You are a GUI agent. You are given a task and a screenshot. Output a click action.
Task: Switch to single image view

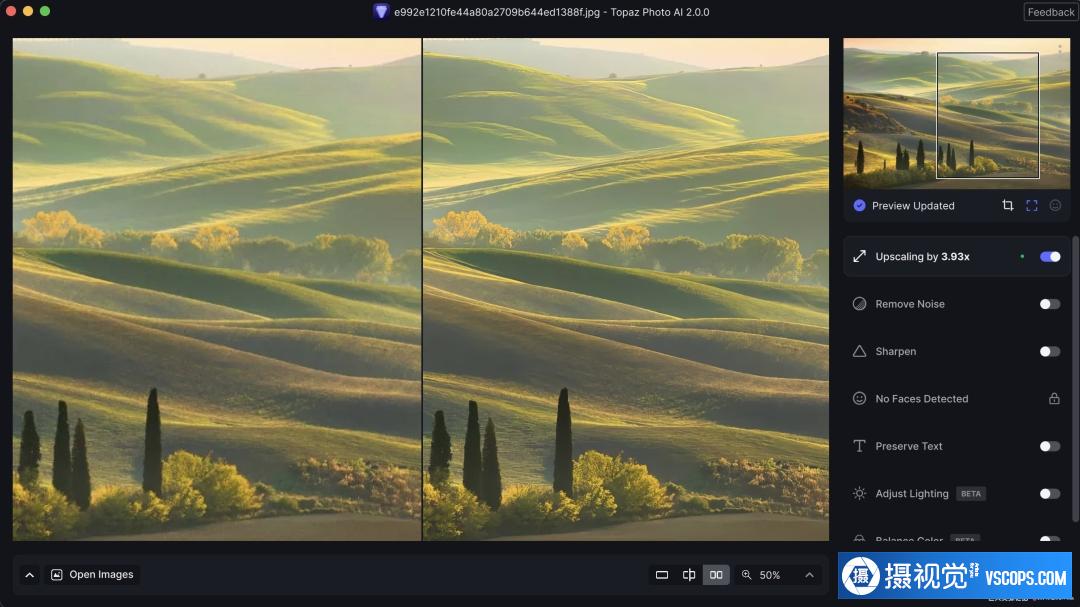click(662, 575)
